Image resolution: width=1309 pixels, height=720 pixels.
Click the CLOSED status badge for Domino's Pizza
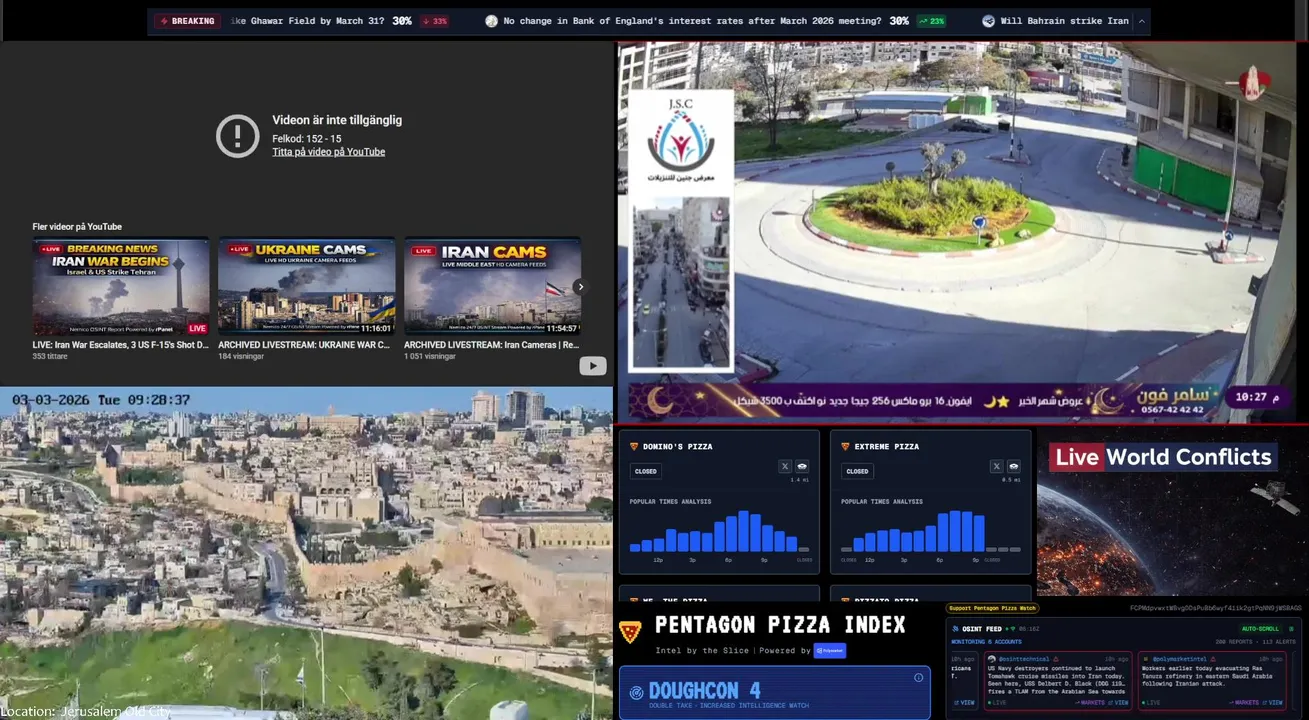coord(646,471)
